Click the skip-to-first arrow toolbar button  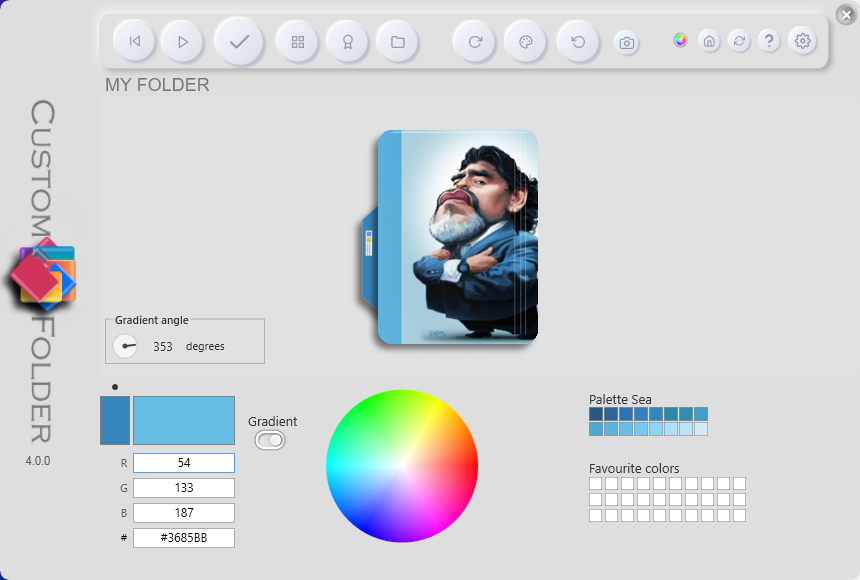(134, 41)
